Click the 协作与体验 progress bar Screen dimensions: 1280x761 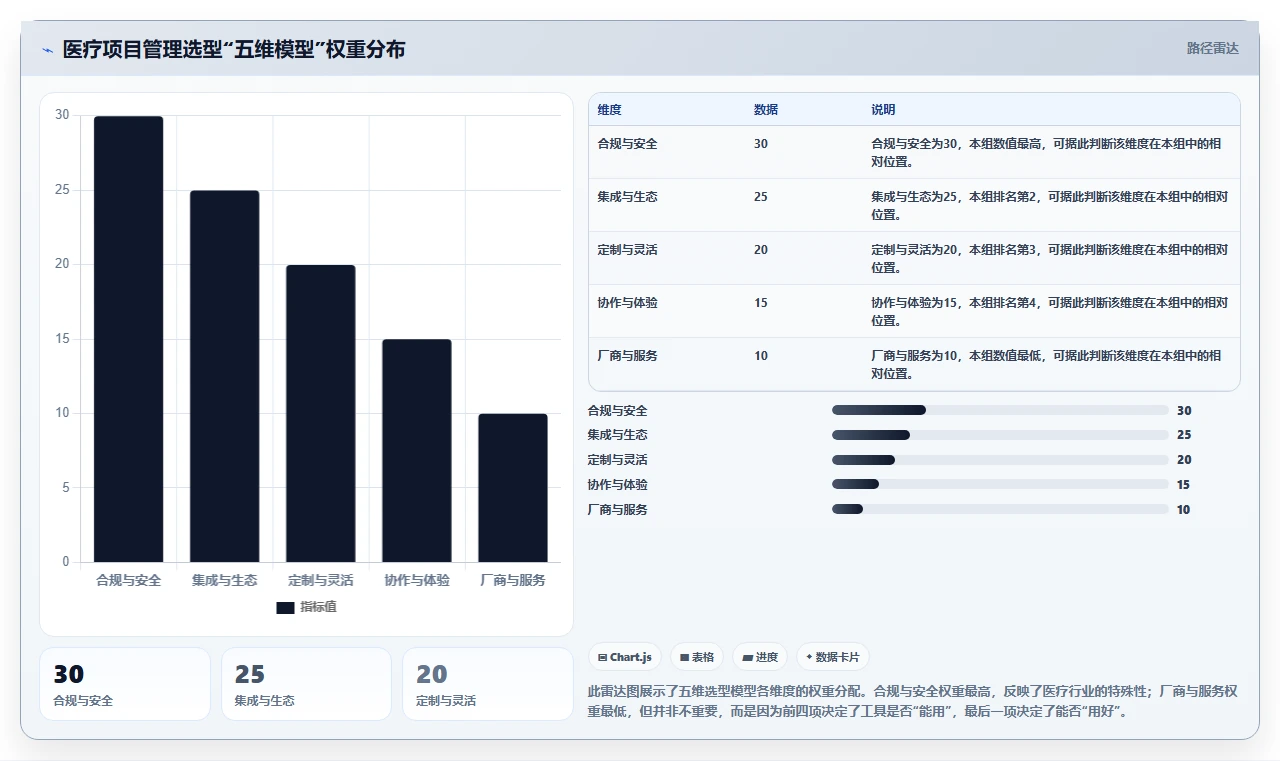[x=1000, y=484]
